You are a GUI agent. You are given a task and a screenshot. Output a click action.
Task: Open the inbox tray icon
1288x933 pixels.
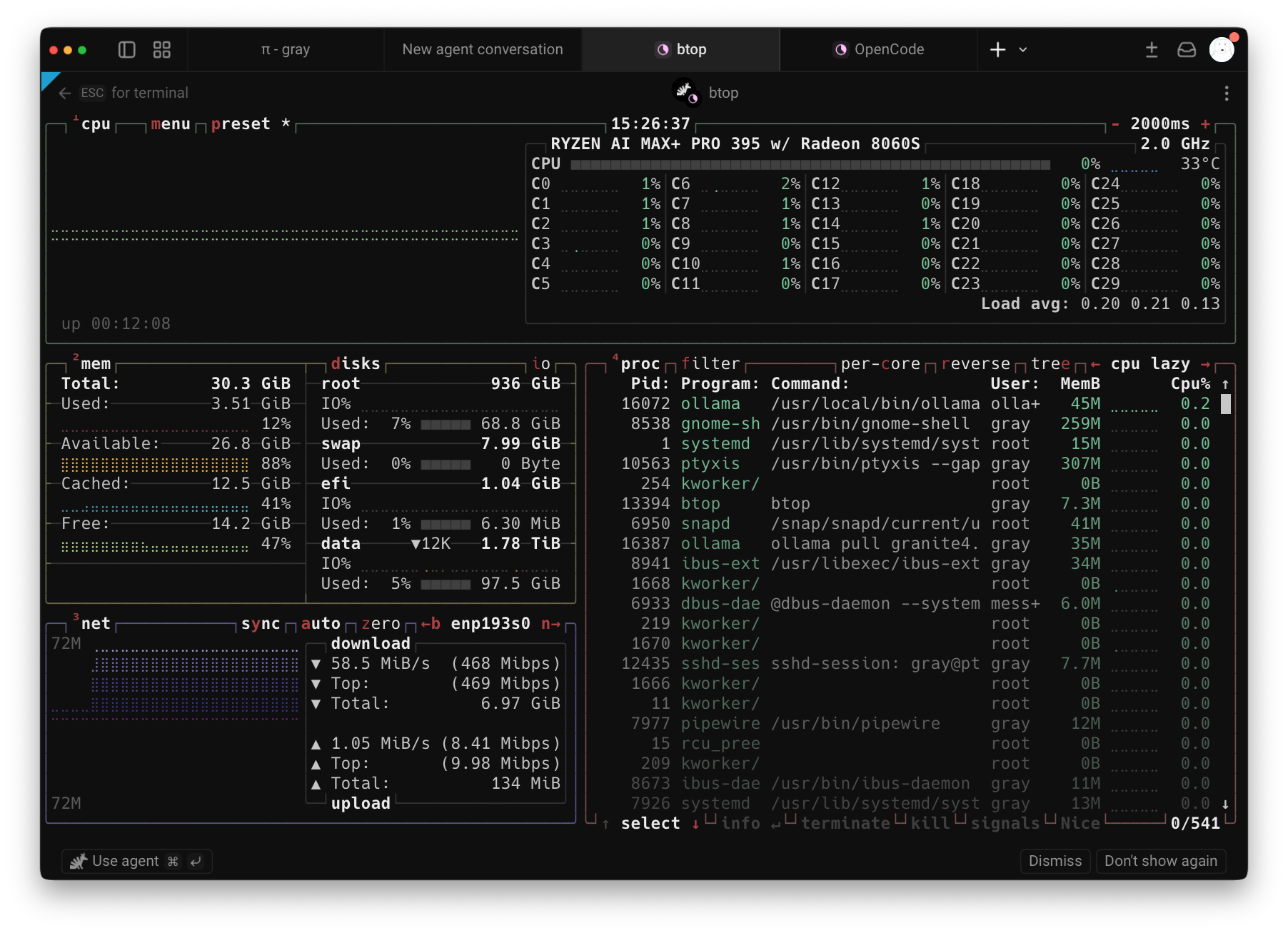1187,49
